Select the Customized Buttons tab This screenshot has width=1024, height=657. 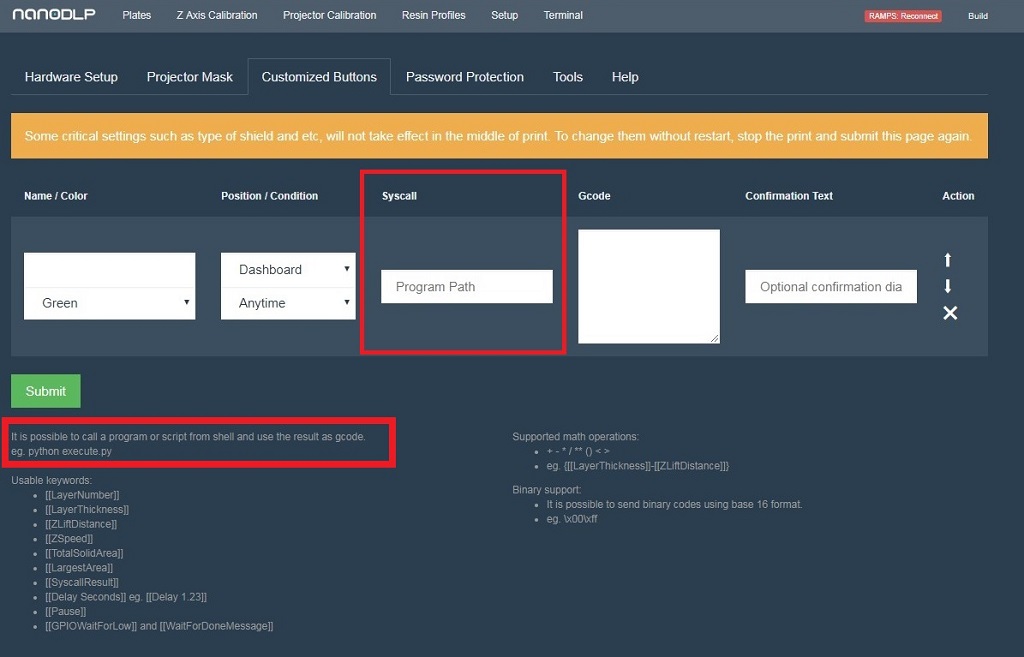click(x=319, y=77)
